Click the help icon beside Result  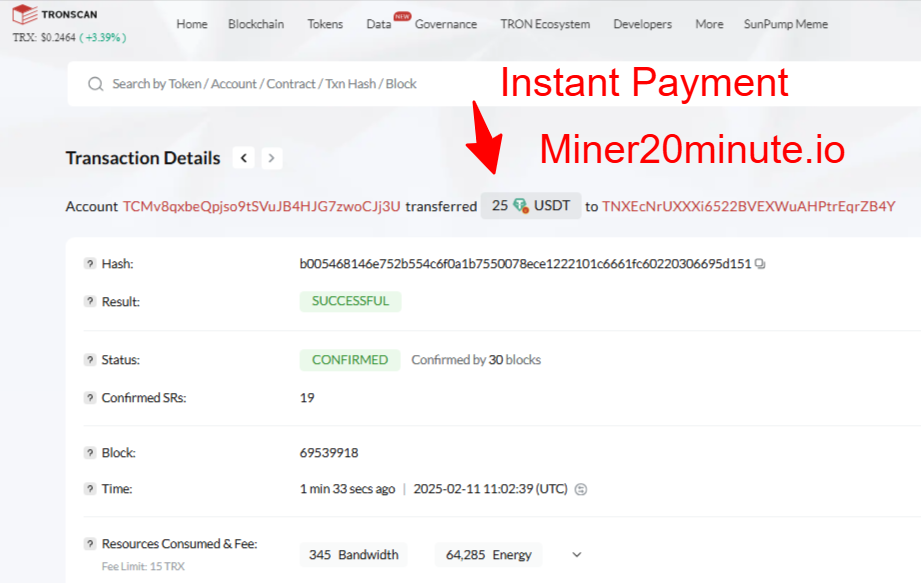pyautogui.click(x=89, y=301)
